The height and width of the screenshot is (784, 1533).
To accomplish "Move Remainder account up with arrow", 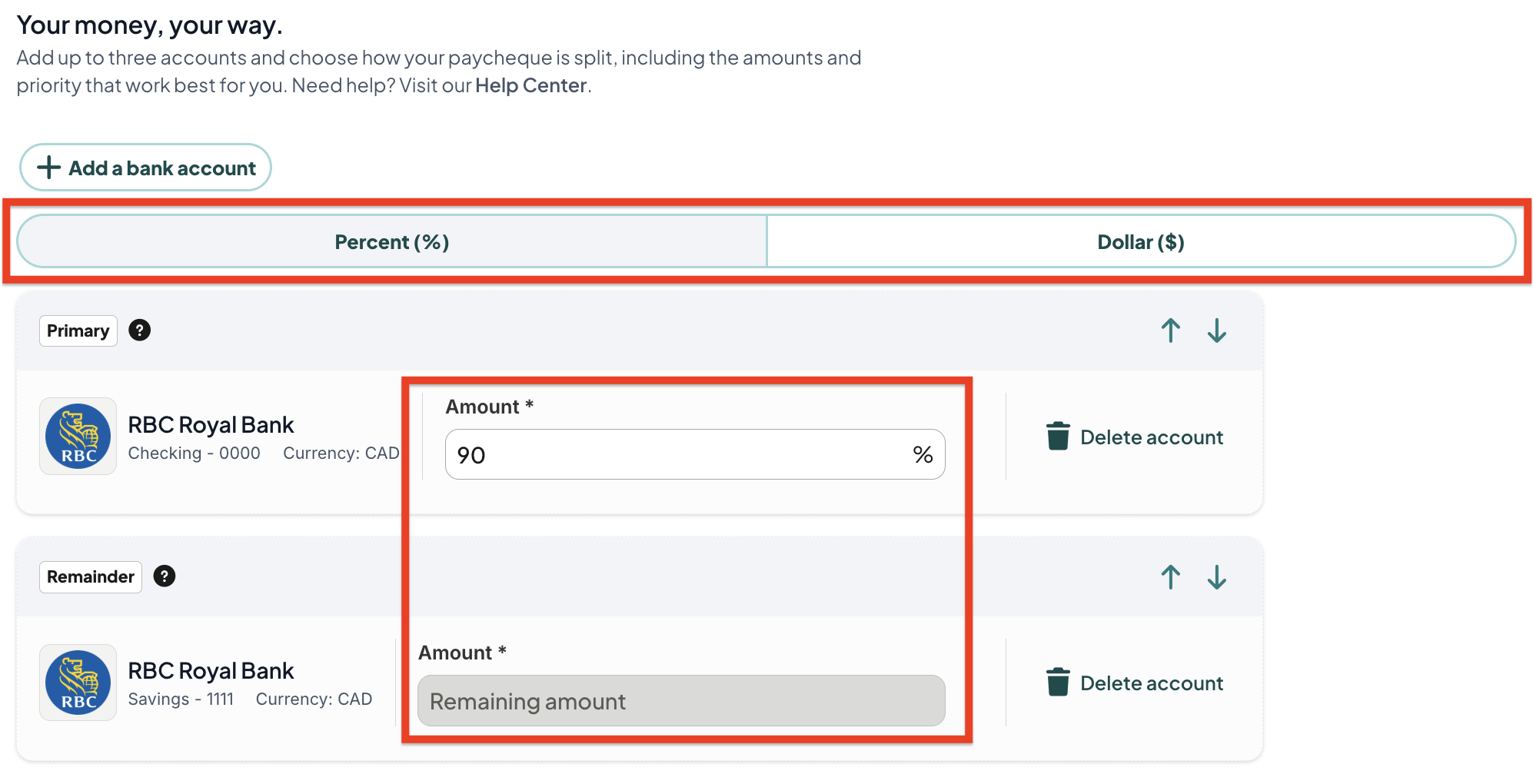I will (x=1171, y=576).
